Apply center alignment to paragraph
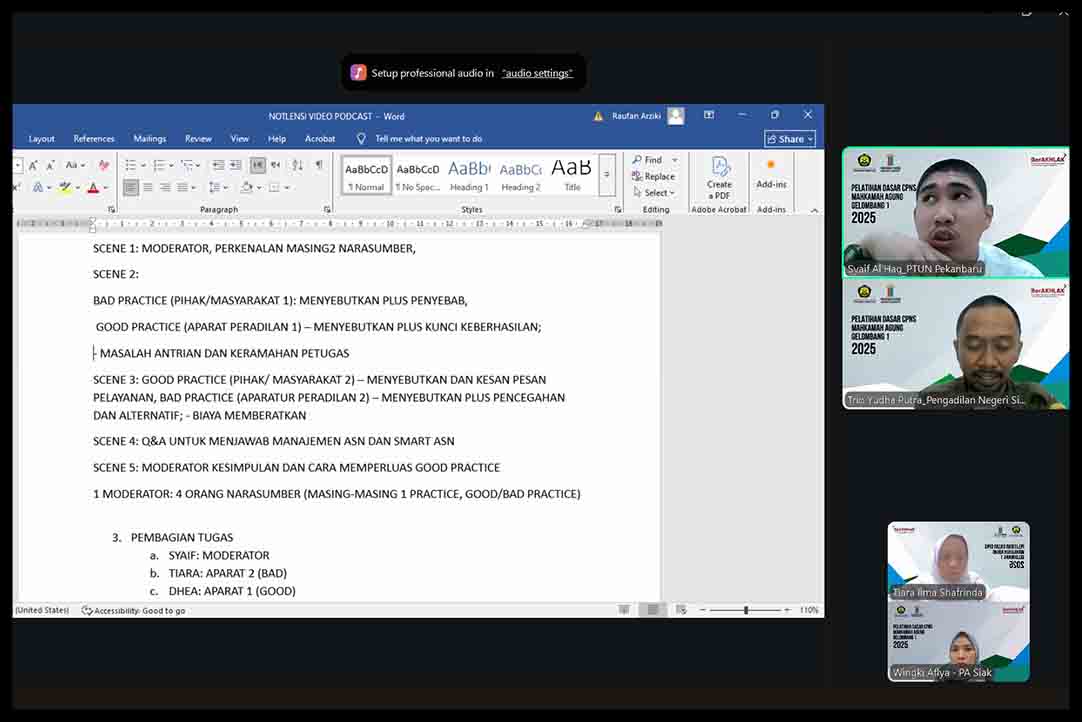The height and width of the screenshot is (722, 1082). (148, 187)
